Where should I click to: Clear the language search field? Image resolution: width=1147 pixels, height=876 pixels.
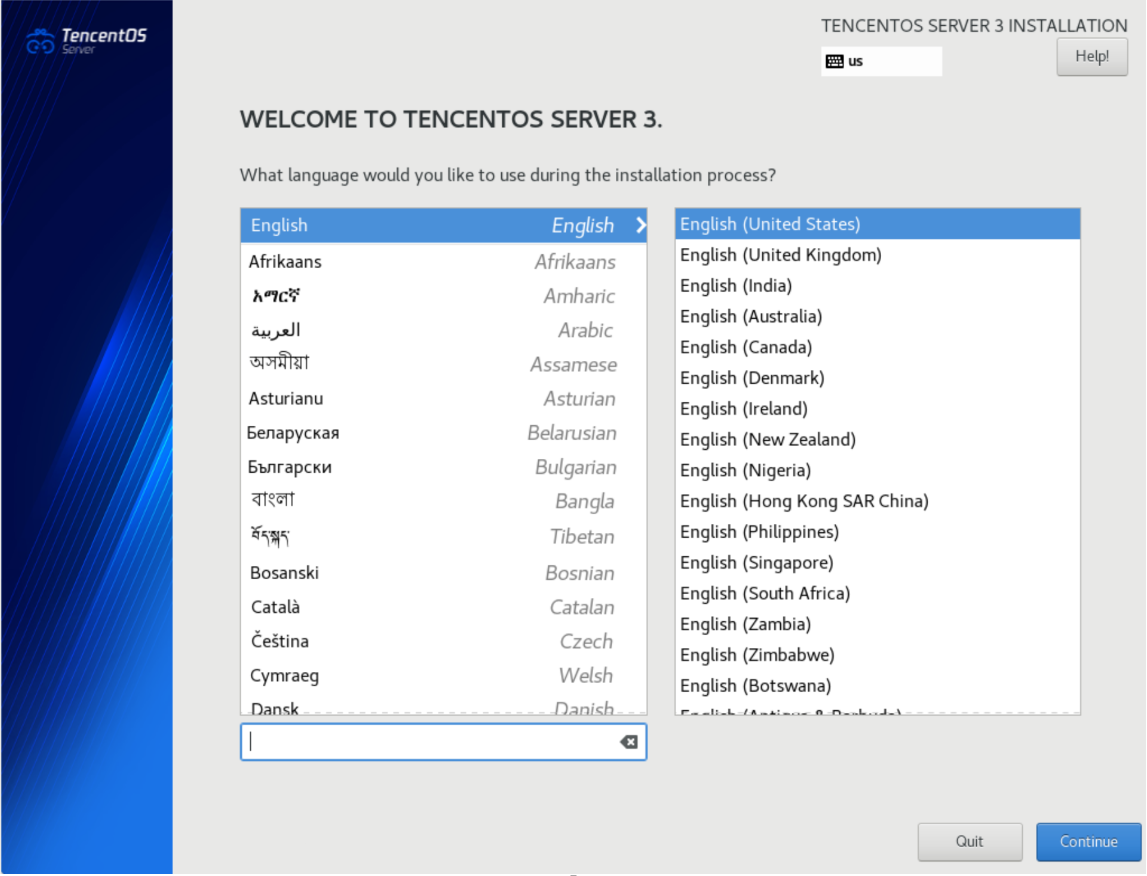tap(628, 742)
